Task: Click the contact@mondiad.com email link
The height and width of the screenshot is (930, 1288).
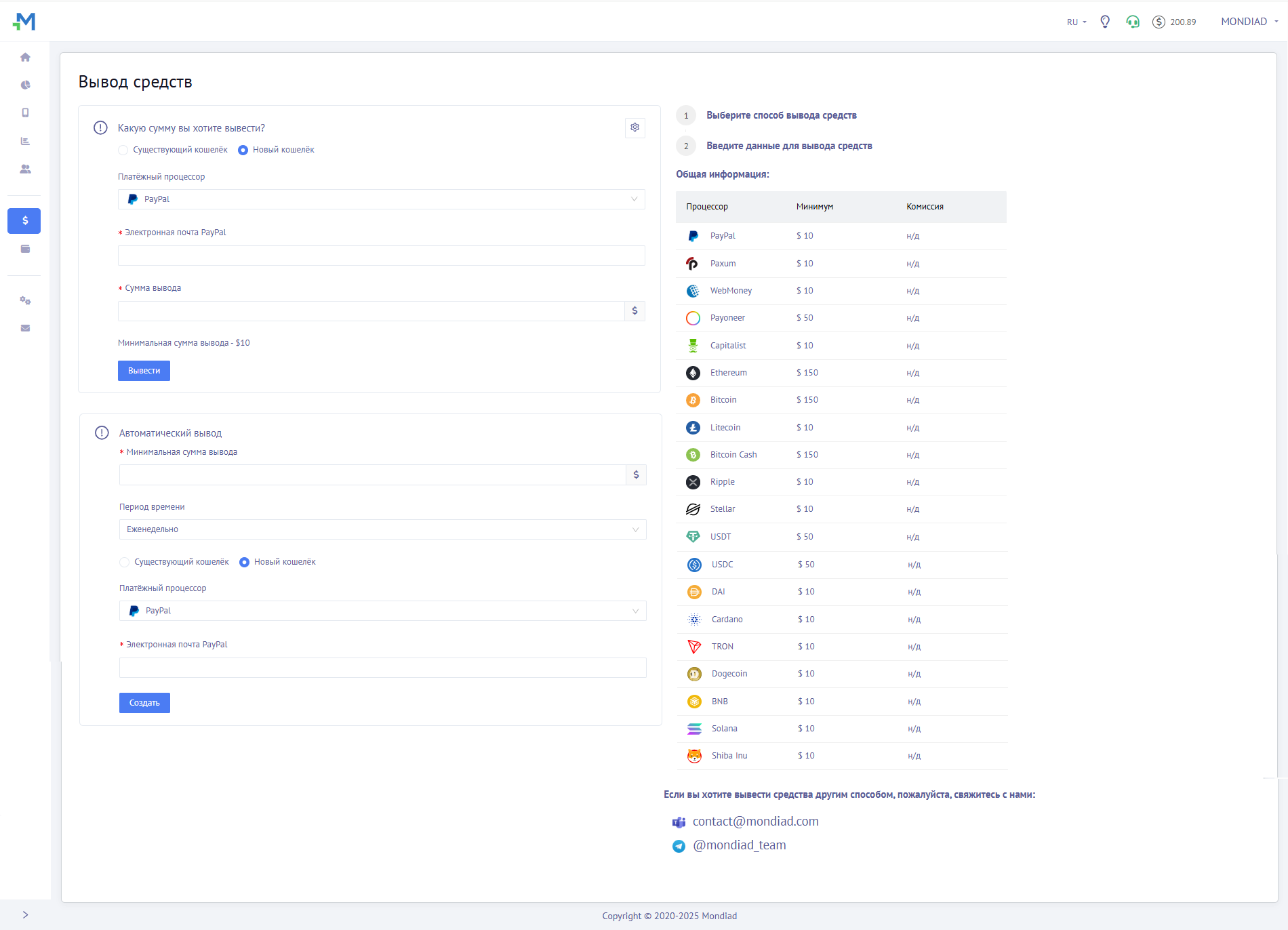Action: 755,822
